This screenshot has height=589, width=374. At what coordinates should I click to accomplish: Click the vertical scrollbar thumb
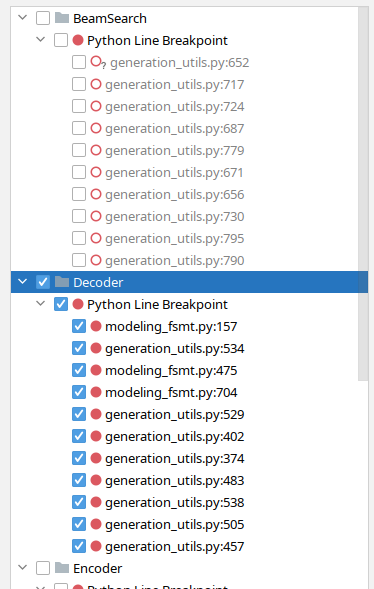(x=363, y=193)
